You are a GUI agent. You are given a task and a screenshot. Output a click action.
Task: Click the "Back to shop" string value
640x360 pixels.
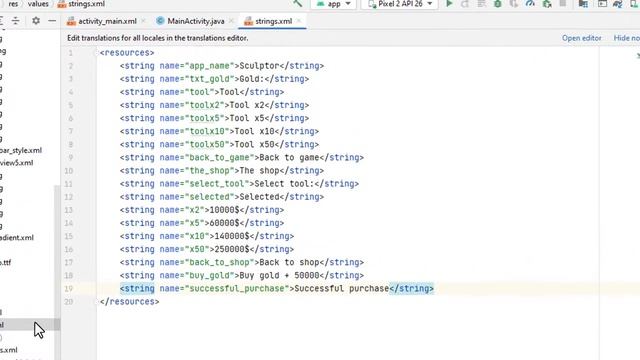click(x=289, y=262)
